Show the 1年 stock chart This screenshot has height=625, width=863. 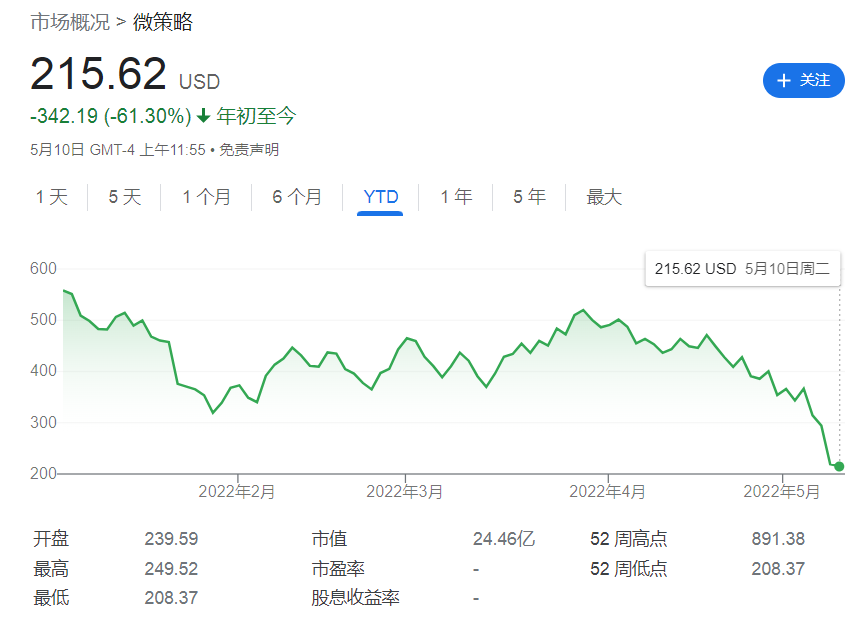pos(455,197)
